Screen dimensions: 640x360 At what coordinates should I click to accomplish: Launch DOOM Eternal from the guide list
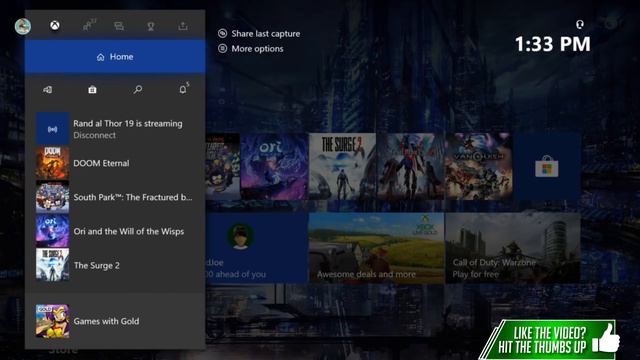pyautogui.click(x=115, y=163)
